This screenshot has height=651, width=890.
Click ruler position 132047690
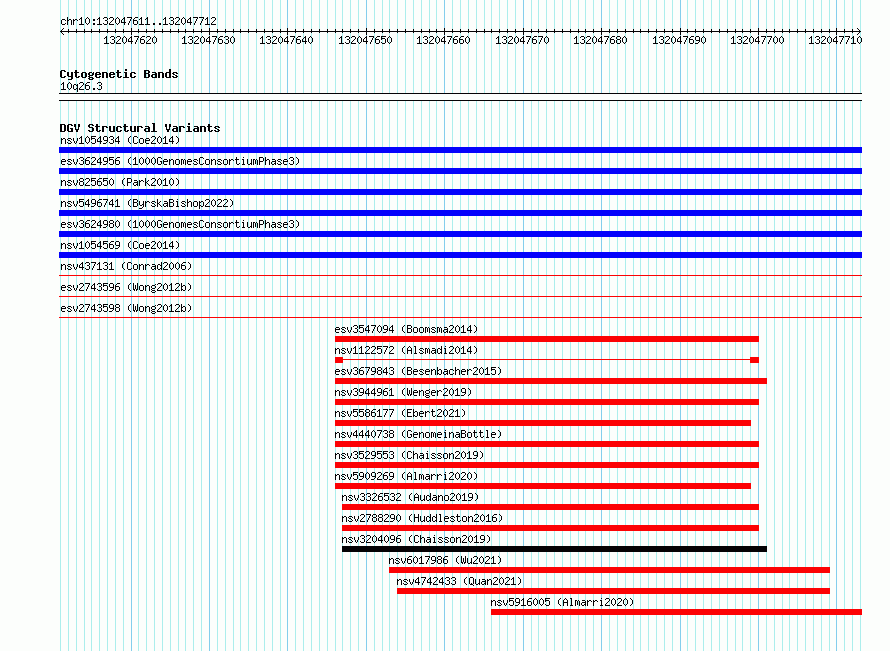pyautogui.click(x=679, y=40)
